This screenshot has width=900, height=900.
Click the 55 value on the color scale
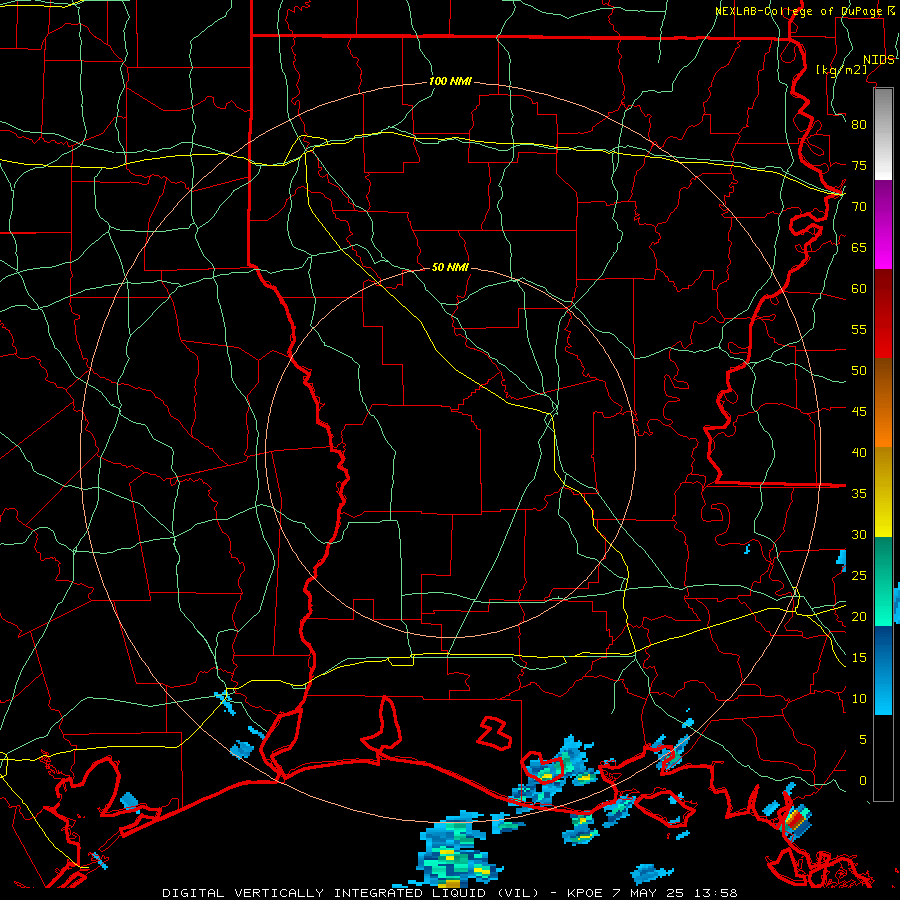pyautogui.click(x=859, y=329)
